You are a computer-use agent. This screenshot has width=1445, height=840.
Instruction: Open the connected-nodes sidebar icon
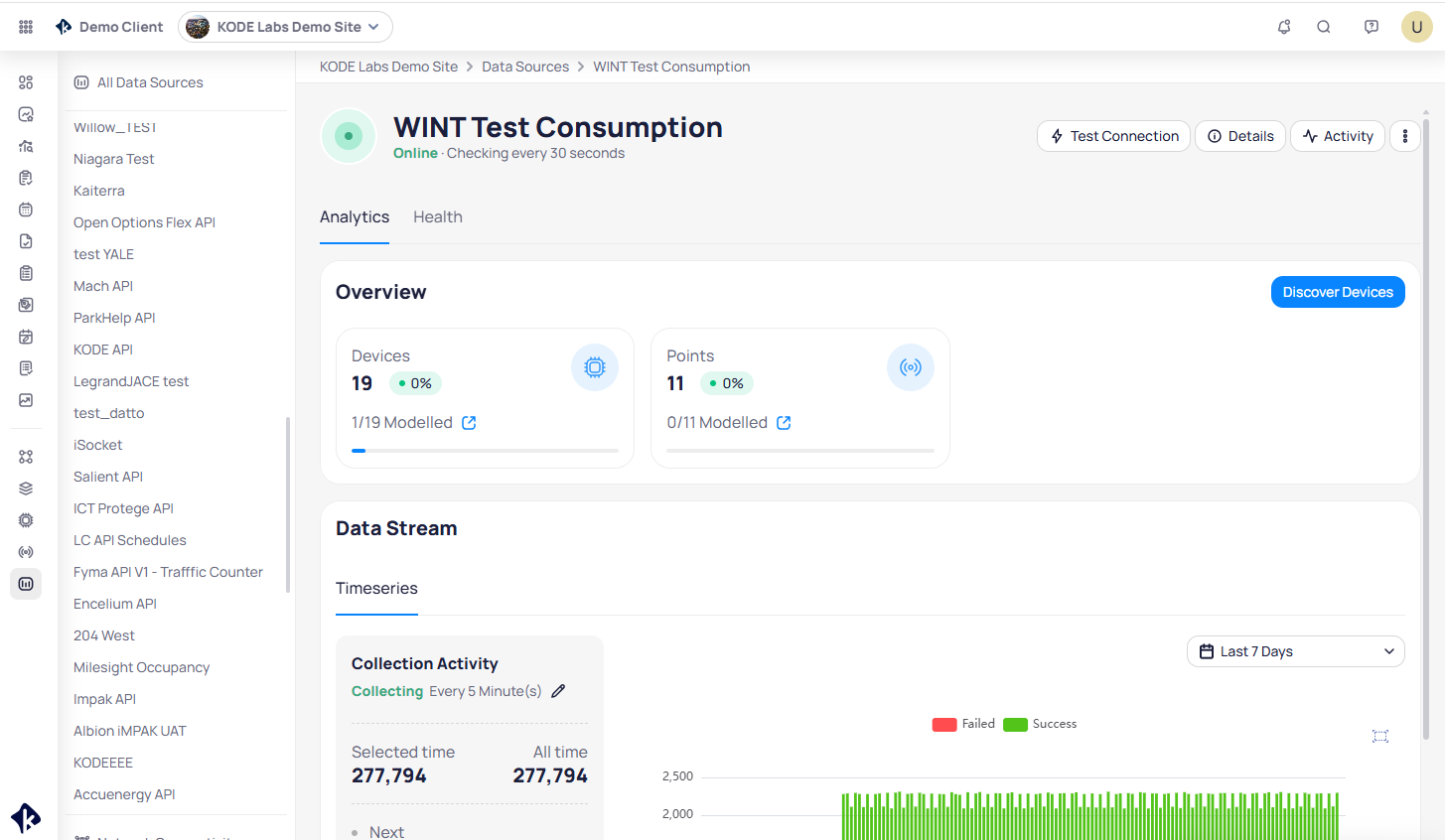26,457
